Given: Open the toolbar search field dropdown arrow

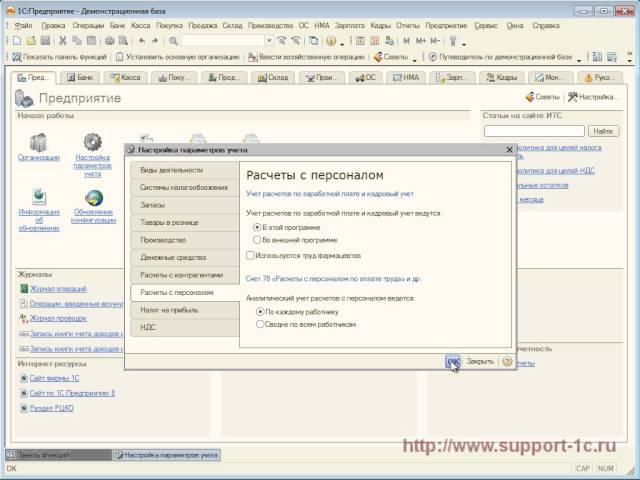Looking at the screenshot, I should click(x=267, y=41).
